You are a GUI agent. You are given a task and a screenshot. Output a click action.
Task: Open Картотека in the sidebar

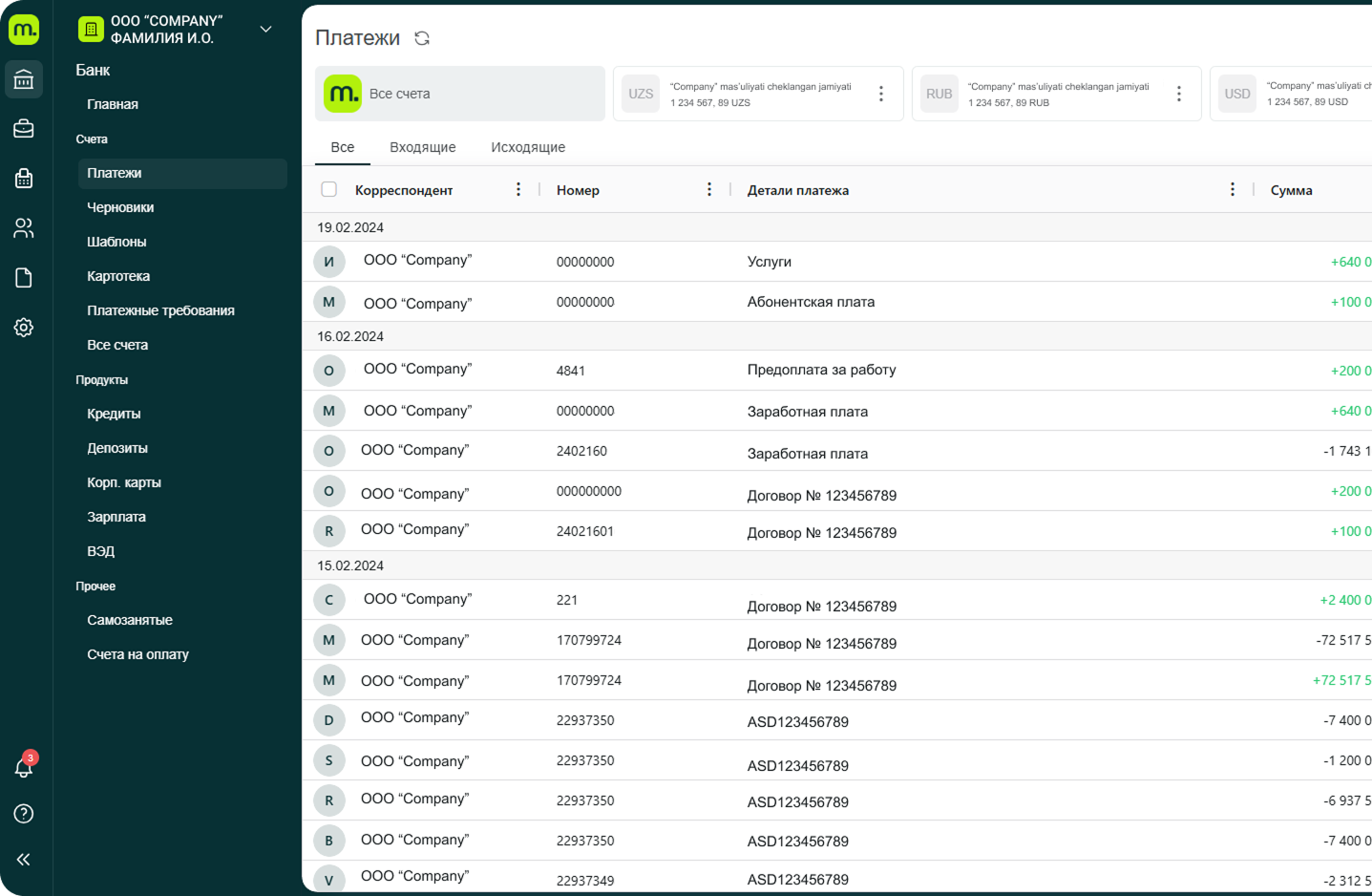pos(118,276)
